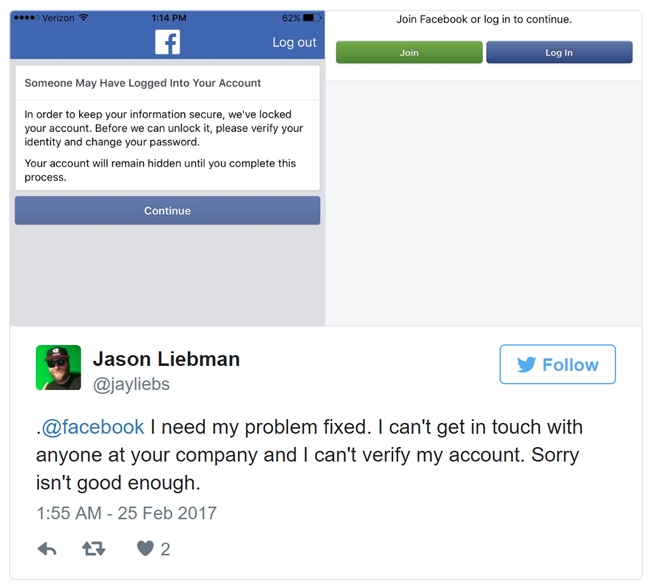Viewport: 650px width, 588px height.
Task: Open Jason Liebman's profile picture
Action: [x=58, y=367]
